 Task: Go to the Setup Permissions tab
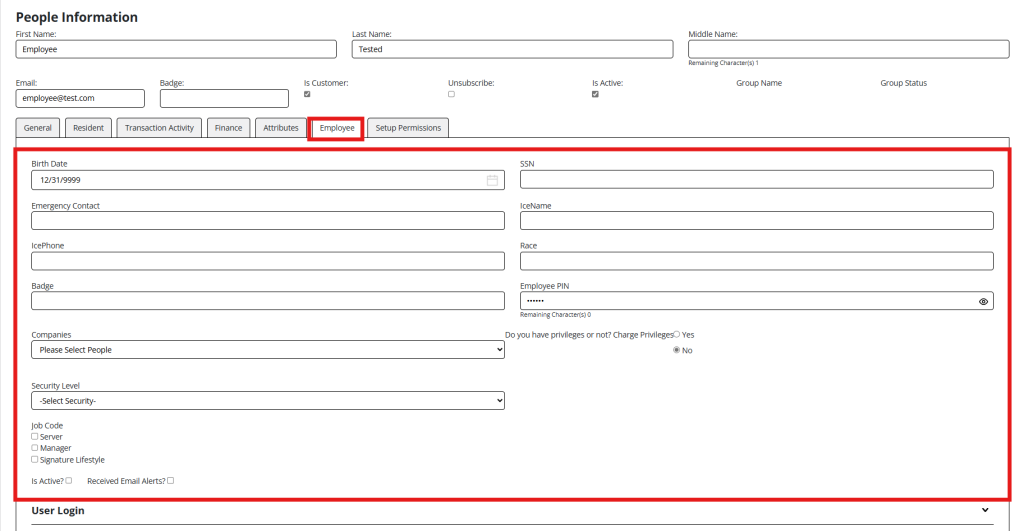(408, 128)
